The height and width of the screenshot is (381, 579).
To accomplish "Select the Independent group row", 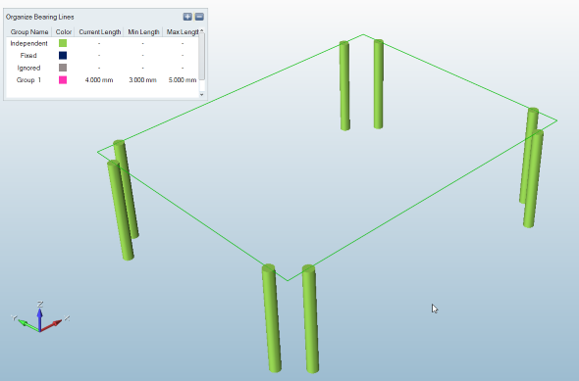I will [x=102, y=43].
